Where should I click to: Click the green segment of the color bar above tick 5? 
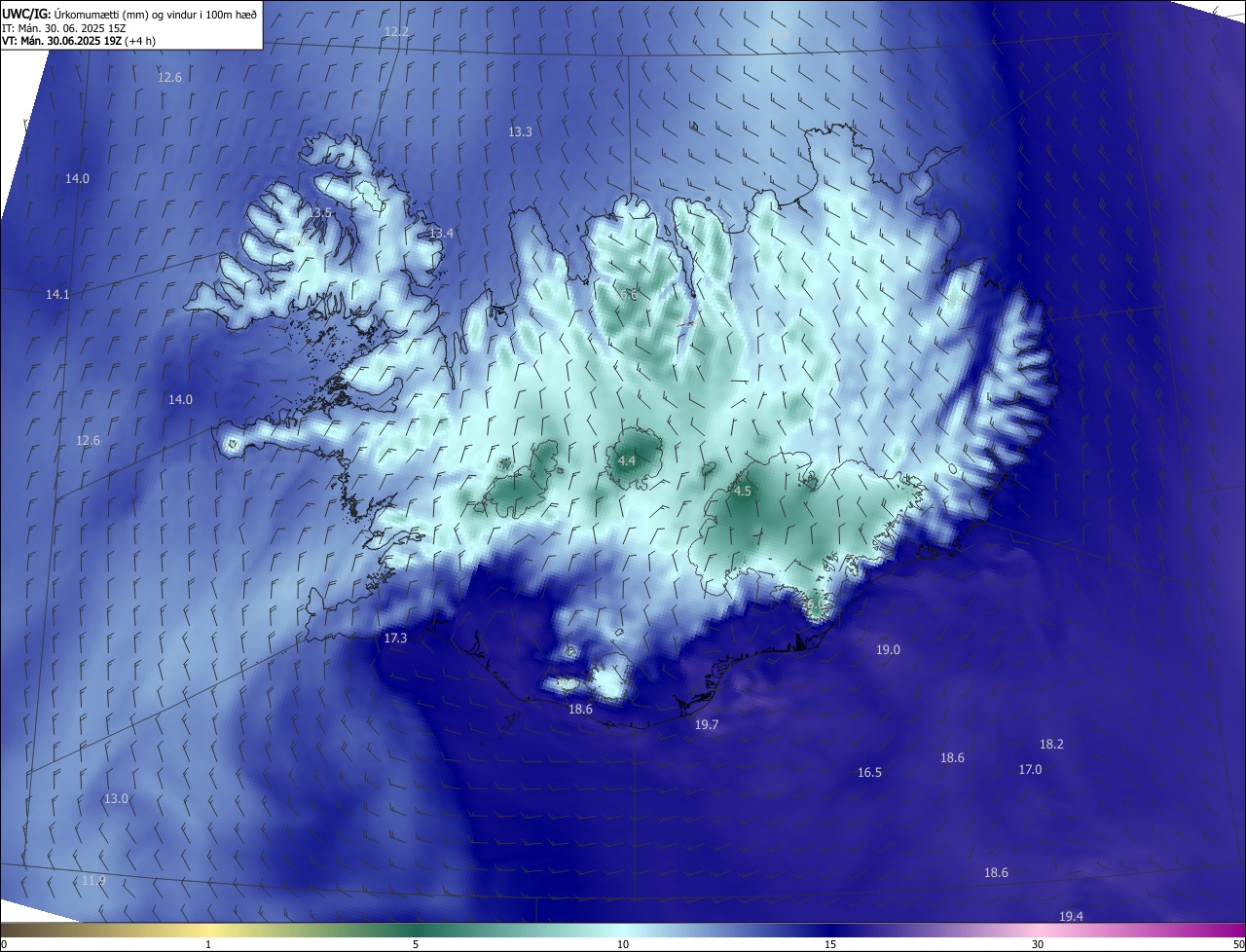[x=416, y=931]
